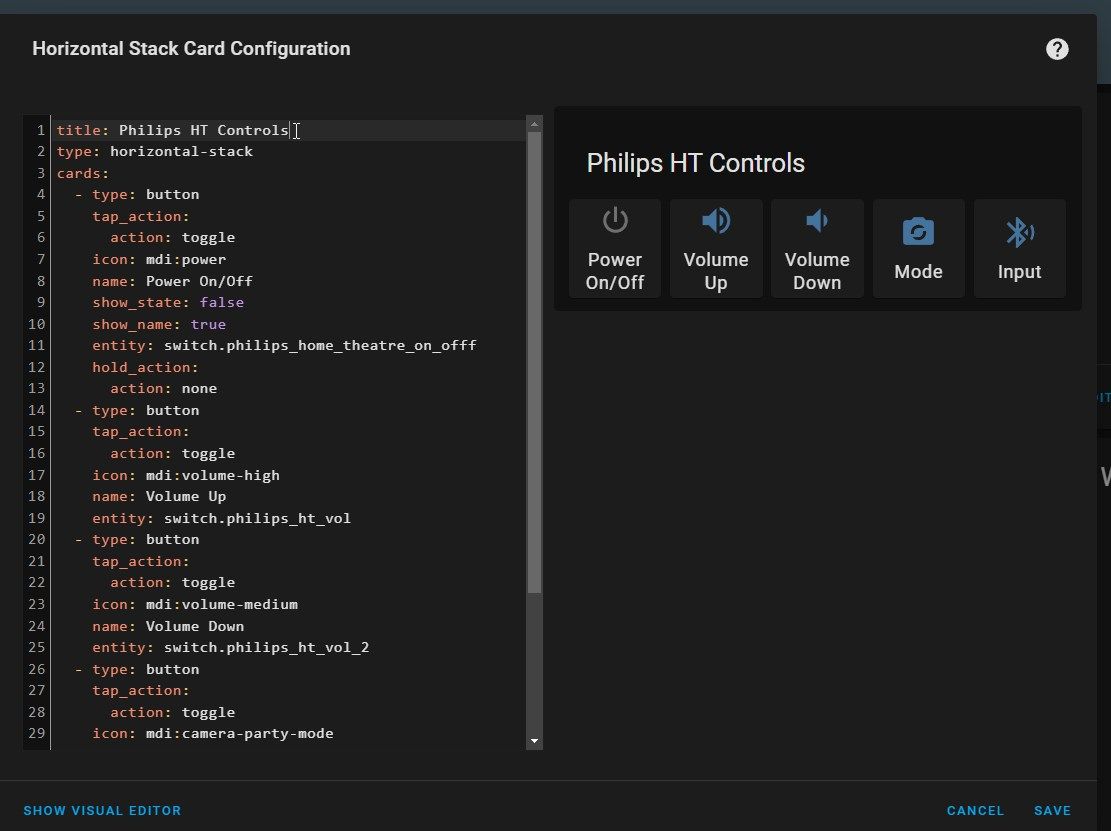The image size is (1111, 831).
Task: Click 'entity: switch.philips_home_theatre_on_offf' line
Action: point(284,346)
